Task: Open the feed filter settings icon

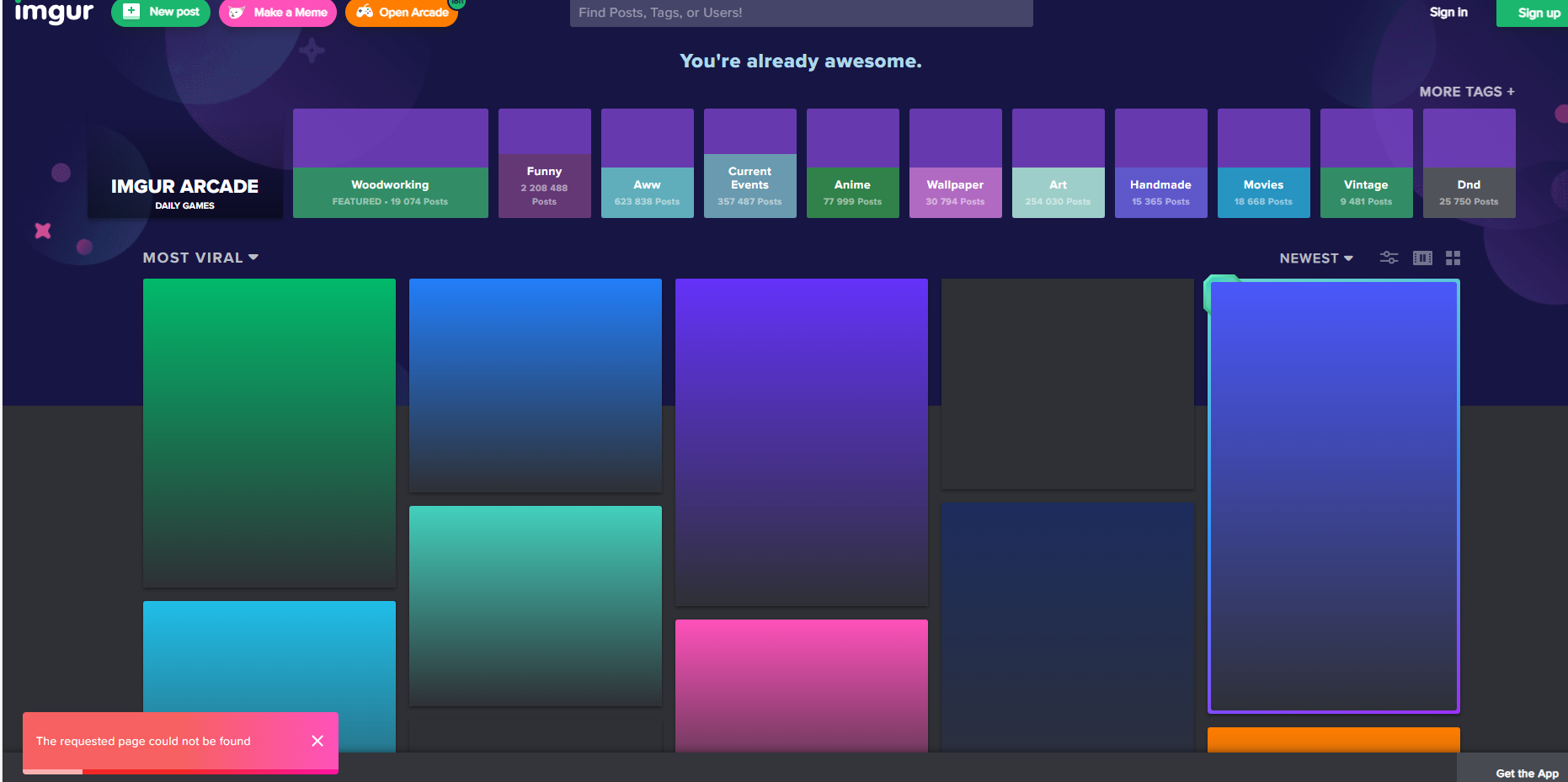Action: (x=1389, y=258)
